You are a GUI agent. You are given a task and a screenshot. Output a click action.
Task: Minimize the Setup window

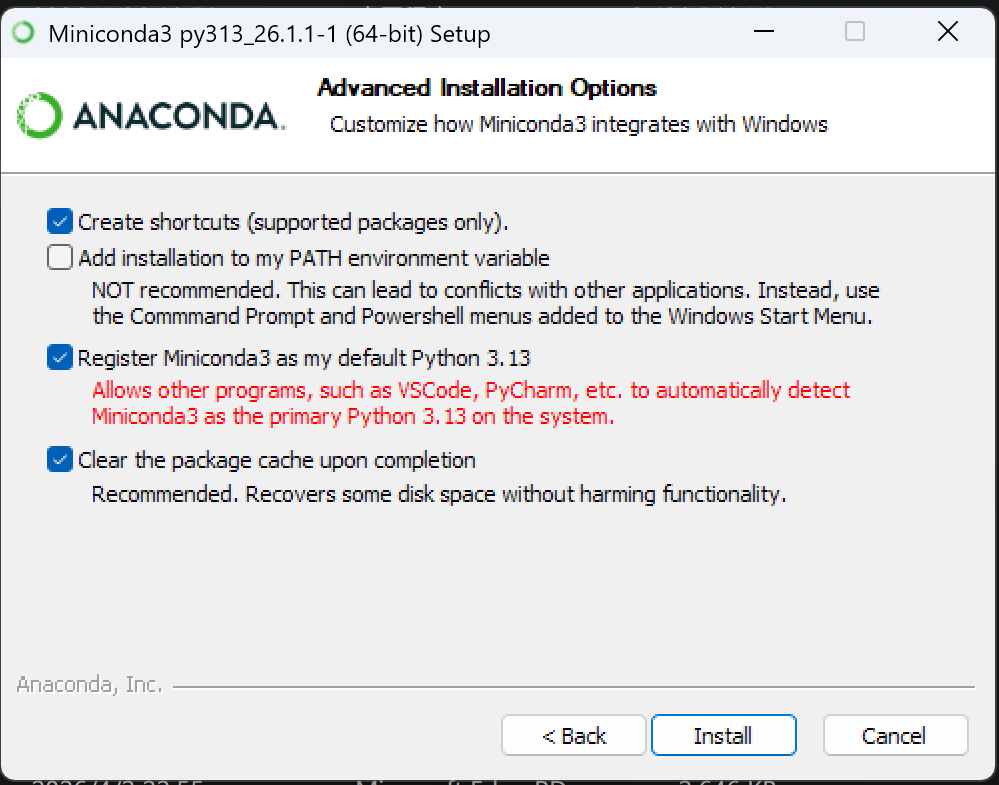point(764,31)
